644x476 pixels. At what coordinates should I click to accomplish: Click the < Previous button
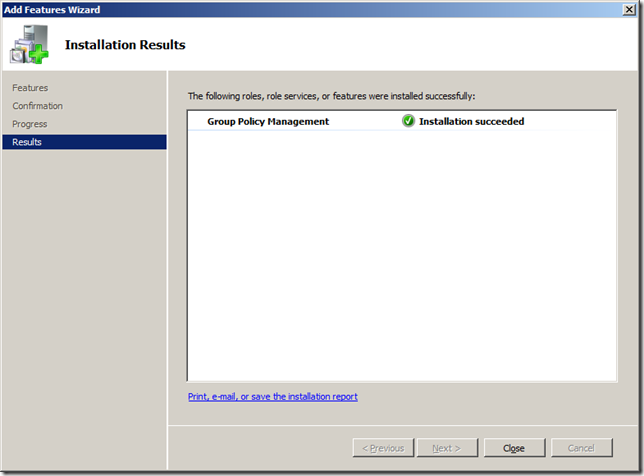pyautogui.click(x=382, y=448)
